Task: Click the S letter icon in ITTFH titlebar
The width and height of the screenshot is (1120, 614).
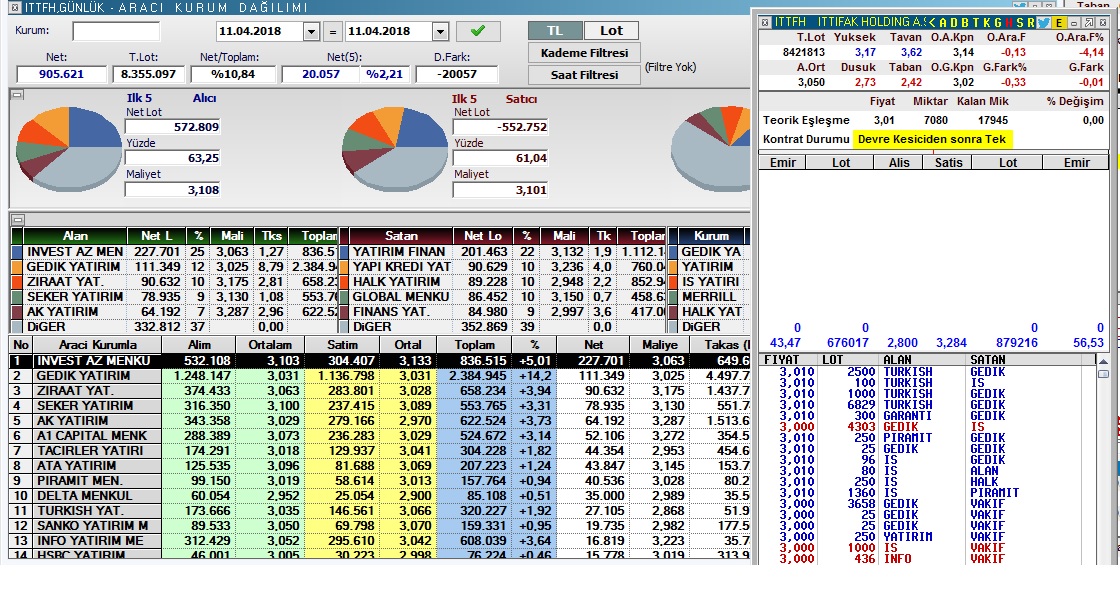Action: click(1020, 23)
